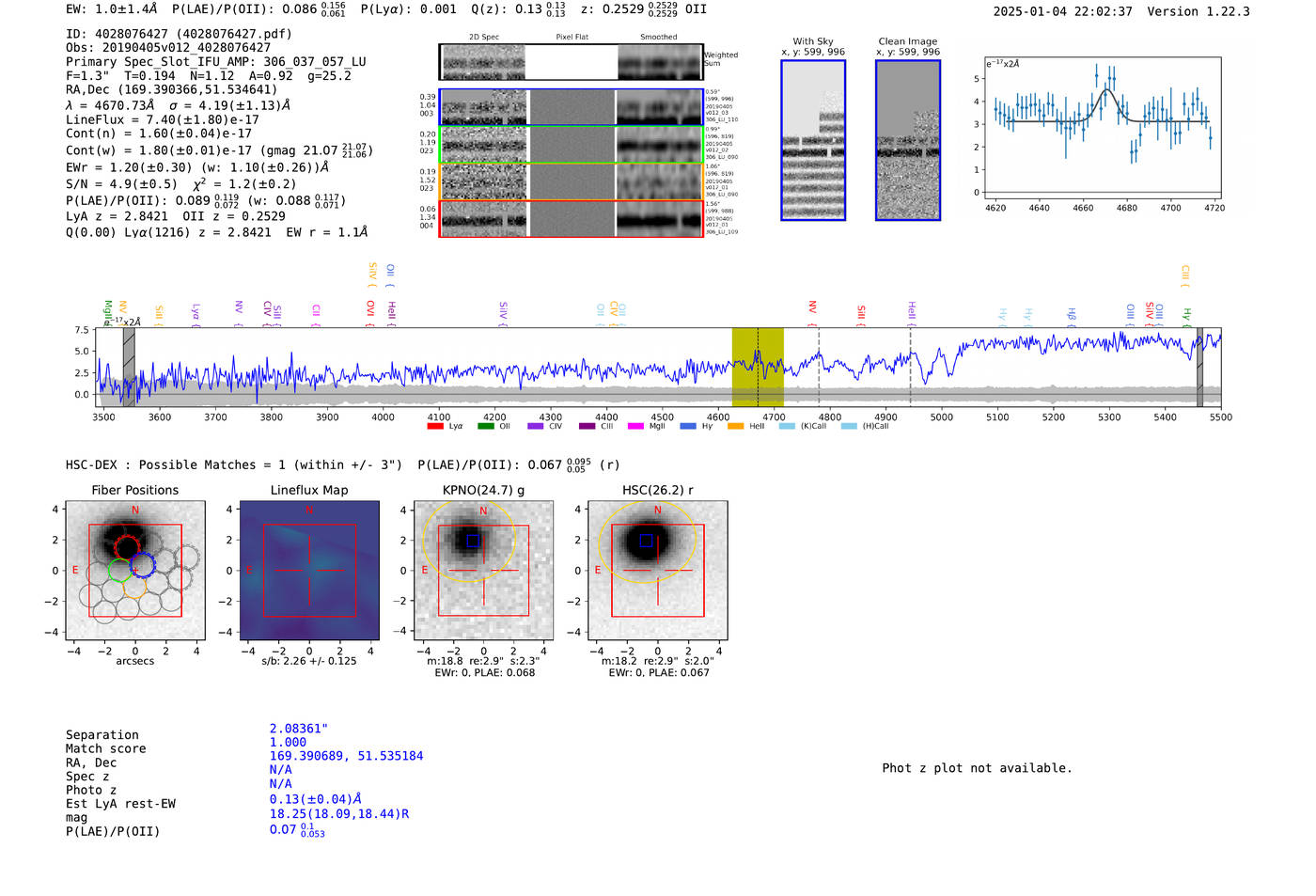The width and height of the screenshot is (1316, 896).
Task: Select the Lineflux Map panel
Action: 309,571
